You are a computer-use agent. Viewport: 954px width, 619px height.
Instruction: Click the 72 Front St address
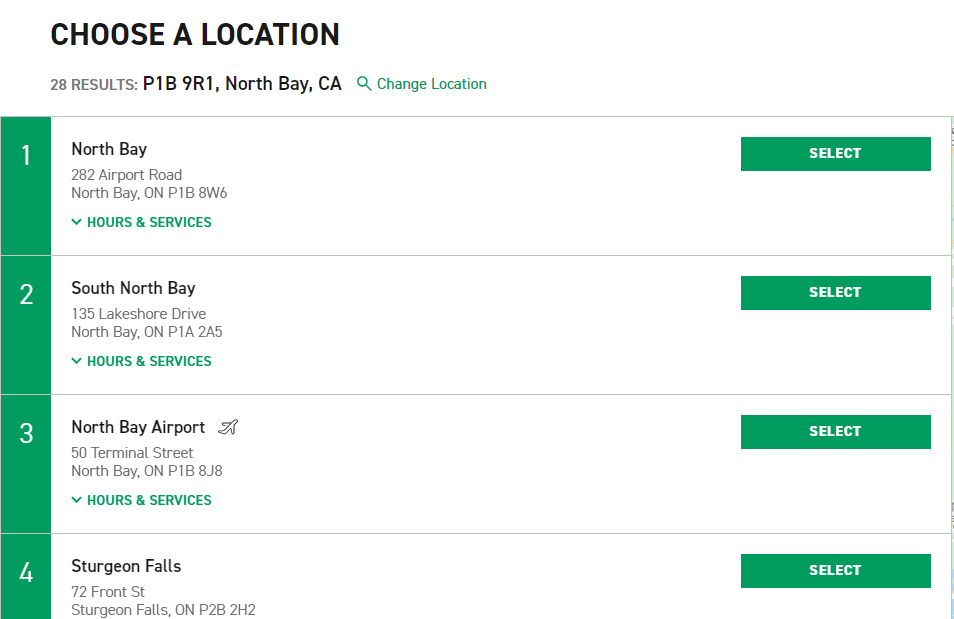(x=108, y=592)
